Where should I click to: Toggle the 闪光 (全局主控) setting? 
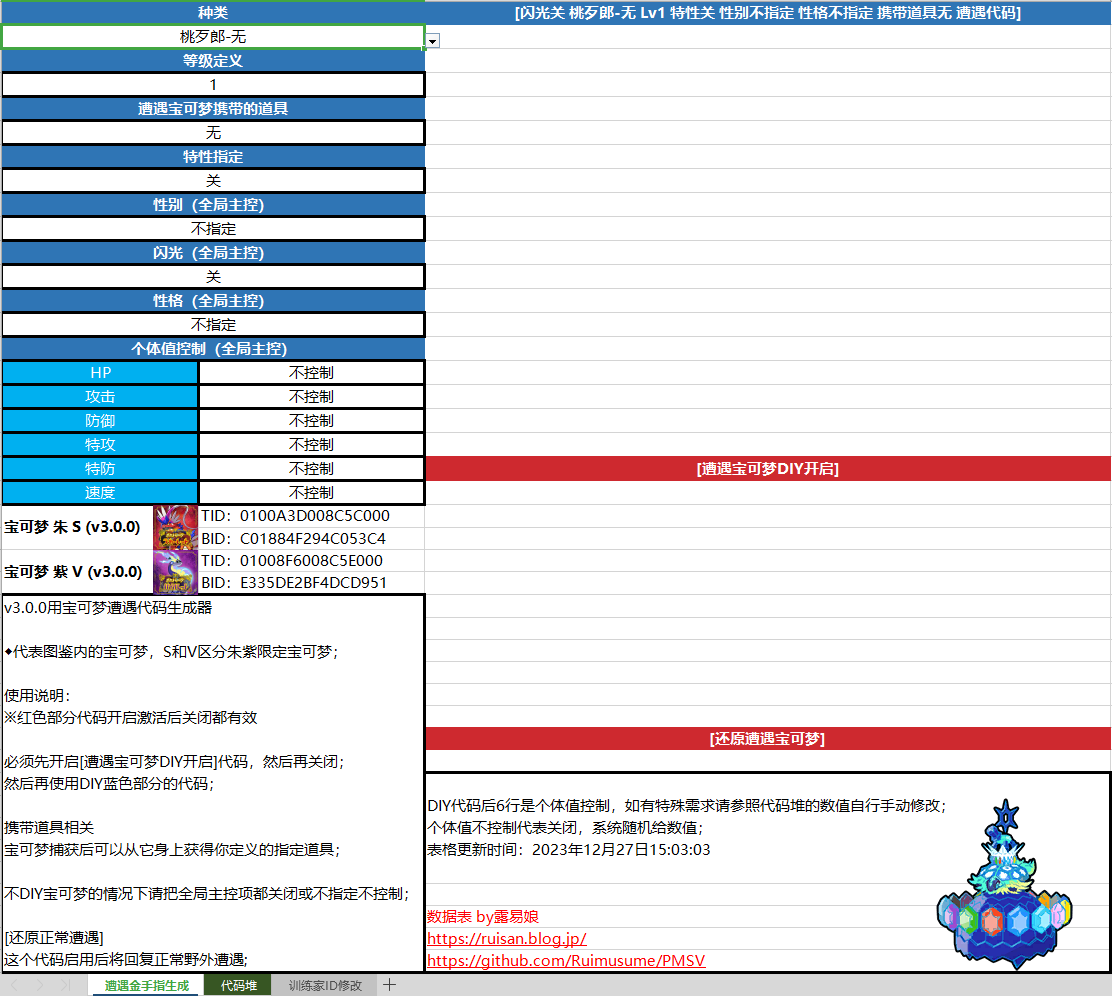click(x=212, y=276)
